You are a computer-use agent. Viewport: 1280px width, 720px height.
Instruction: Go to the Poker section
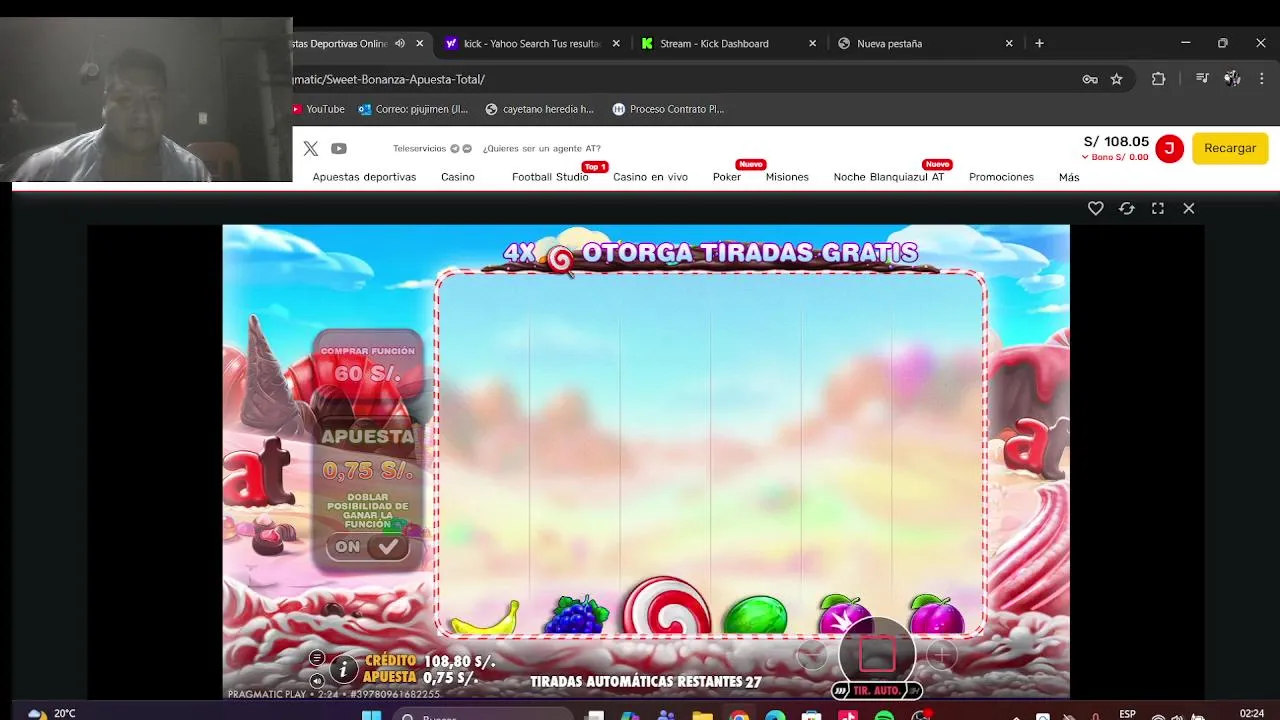coord(727,177)
